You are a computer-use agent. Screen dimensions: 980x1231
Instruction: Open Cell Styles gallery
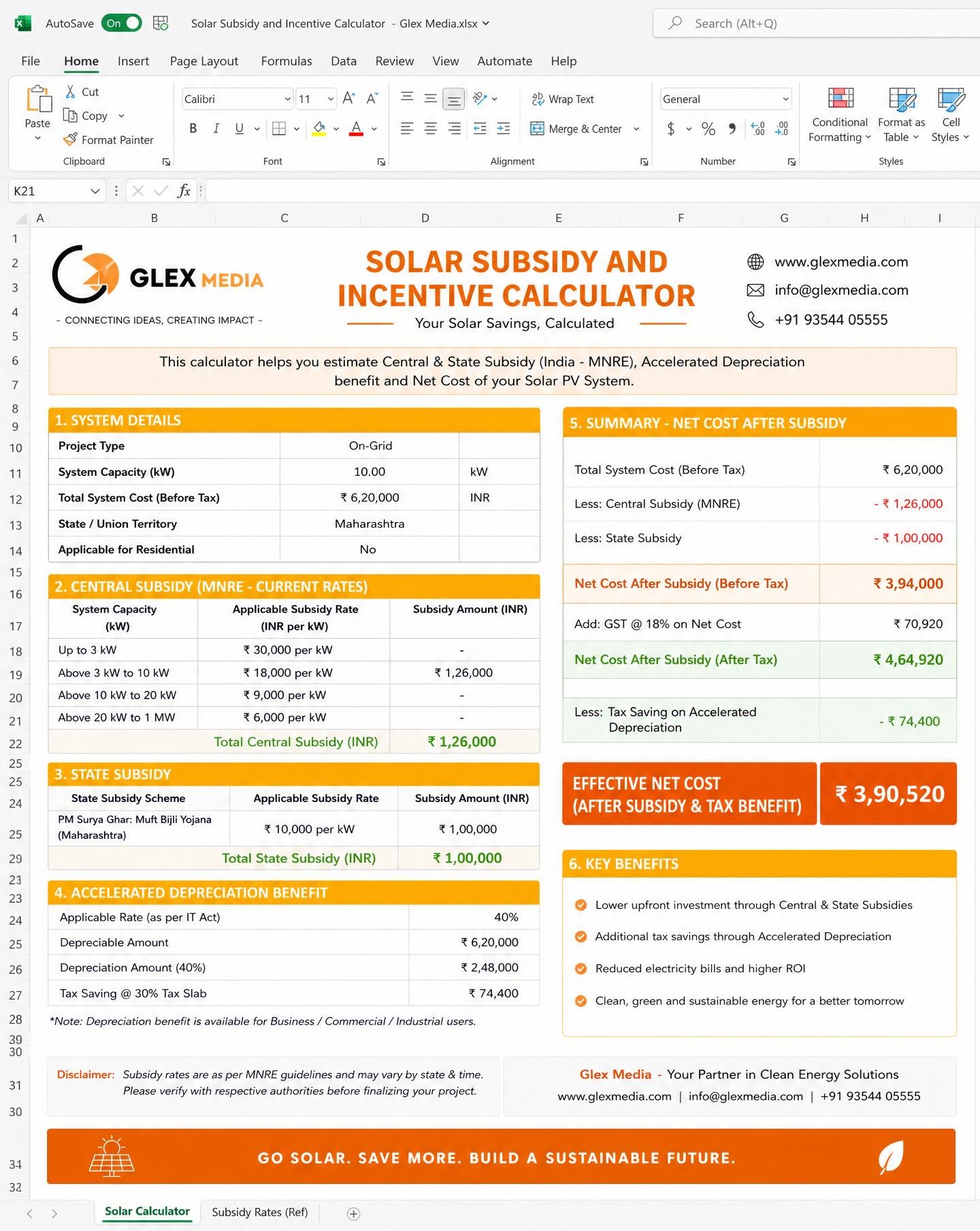pos(951,115)
